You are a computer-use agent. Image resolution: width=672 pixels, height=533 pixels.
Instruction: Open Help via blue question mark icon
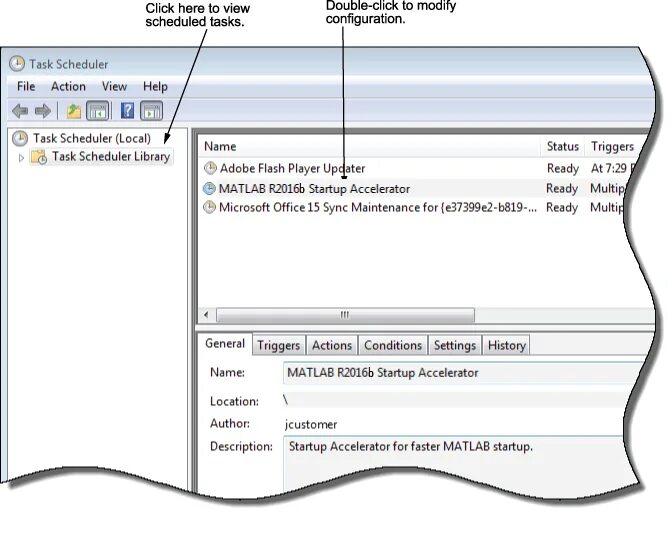[x=127, y=111]
